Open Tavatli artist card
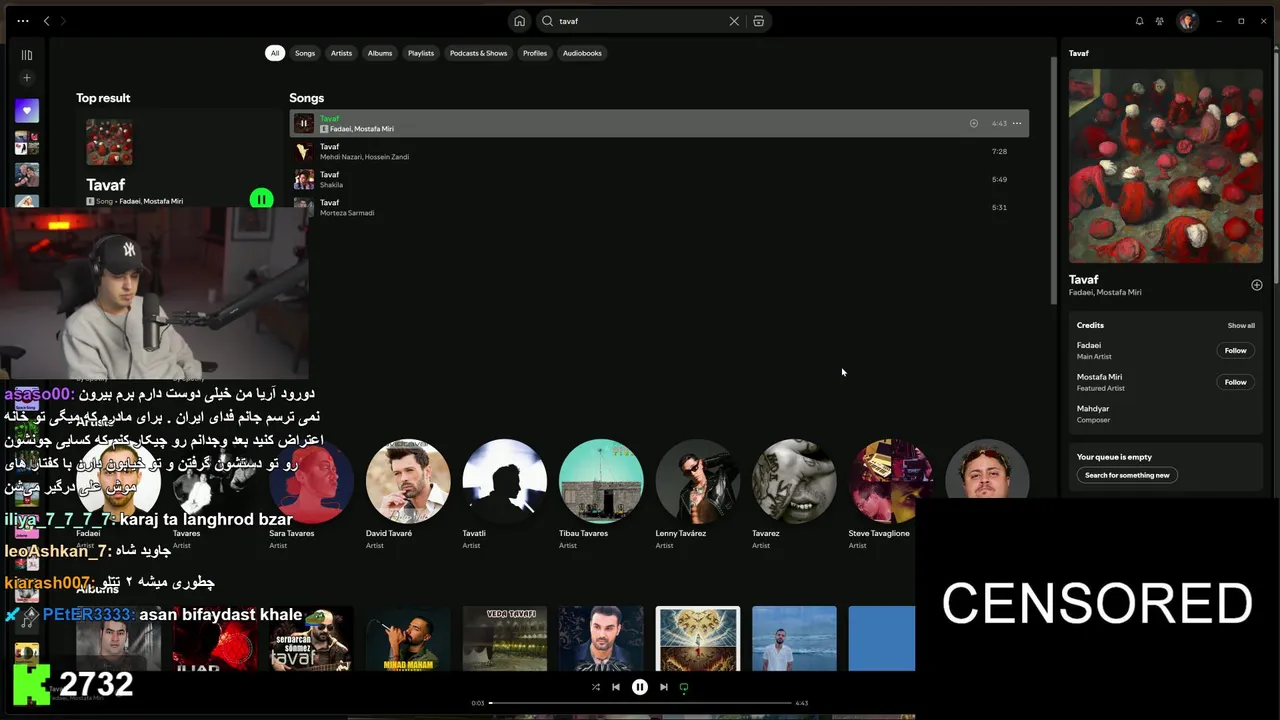This screenshot has width=1280, height=720. point(504,492)
